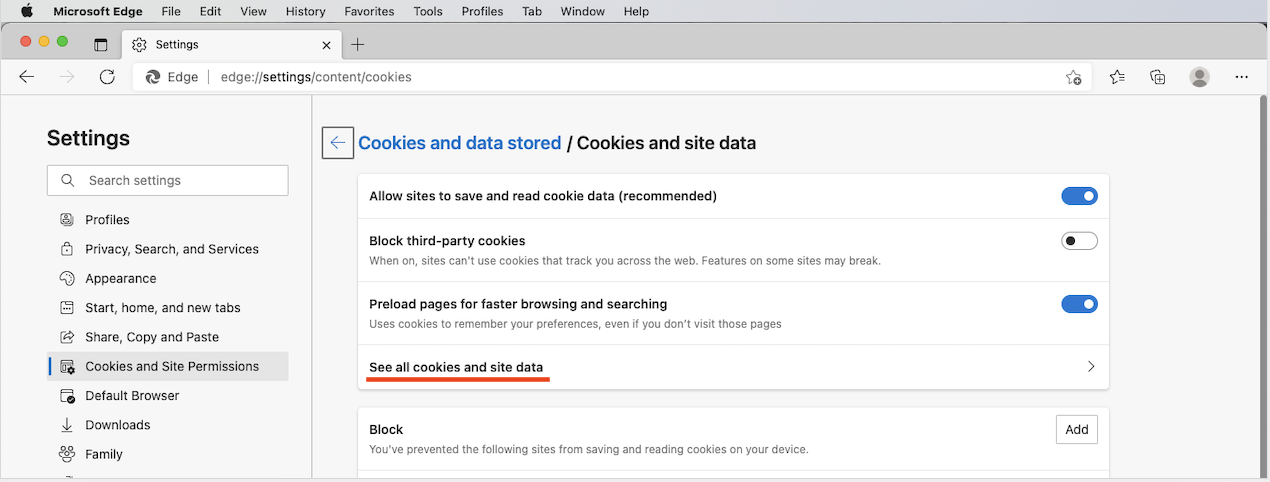Enable the Block third-party cookies toggle

point(1079,241)
